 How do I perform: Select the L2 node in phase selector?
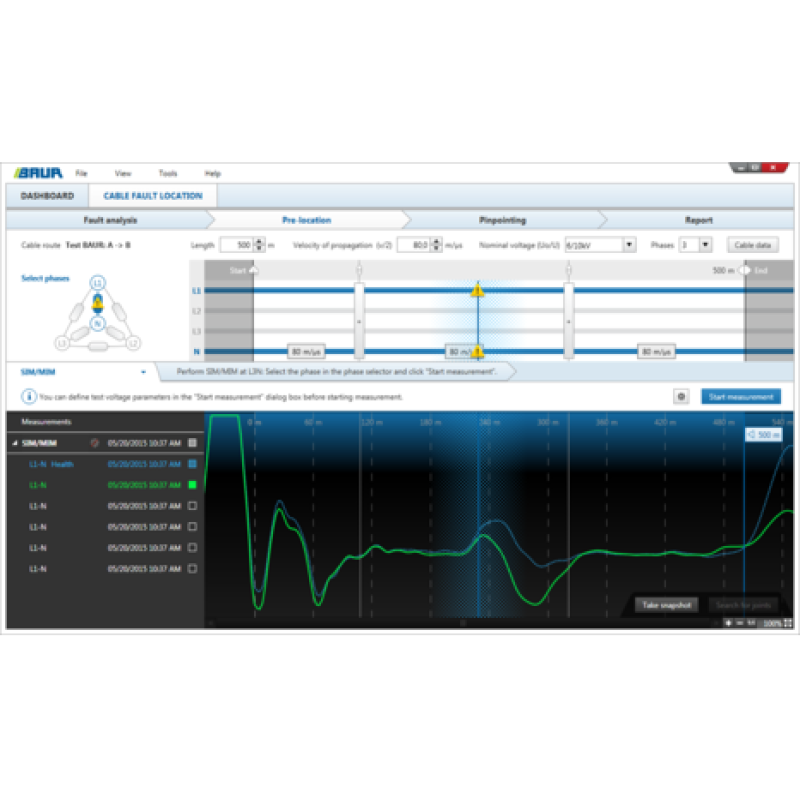tap(132, 343)
